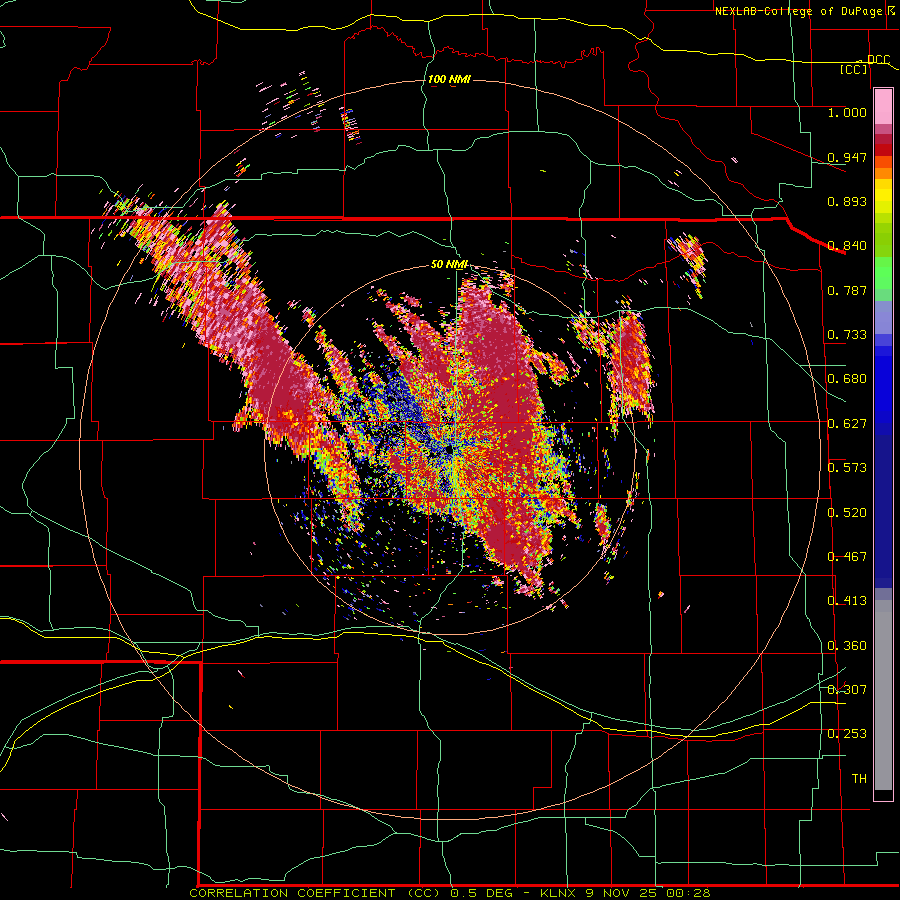This screenshot has height=900, width=900.
Task: Select the 0.680 legend value
Action: coord(847,379)
